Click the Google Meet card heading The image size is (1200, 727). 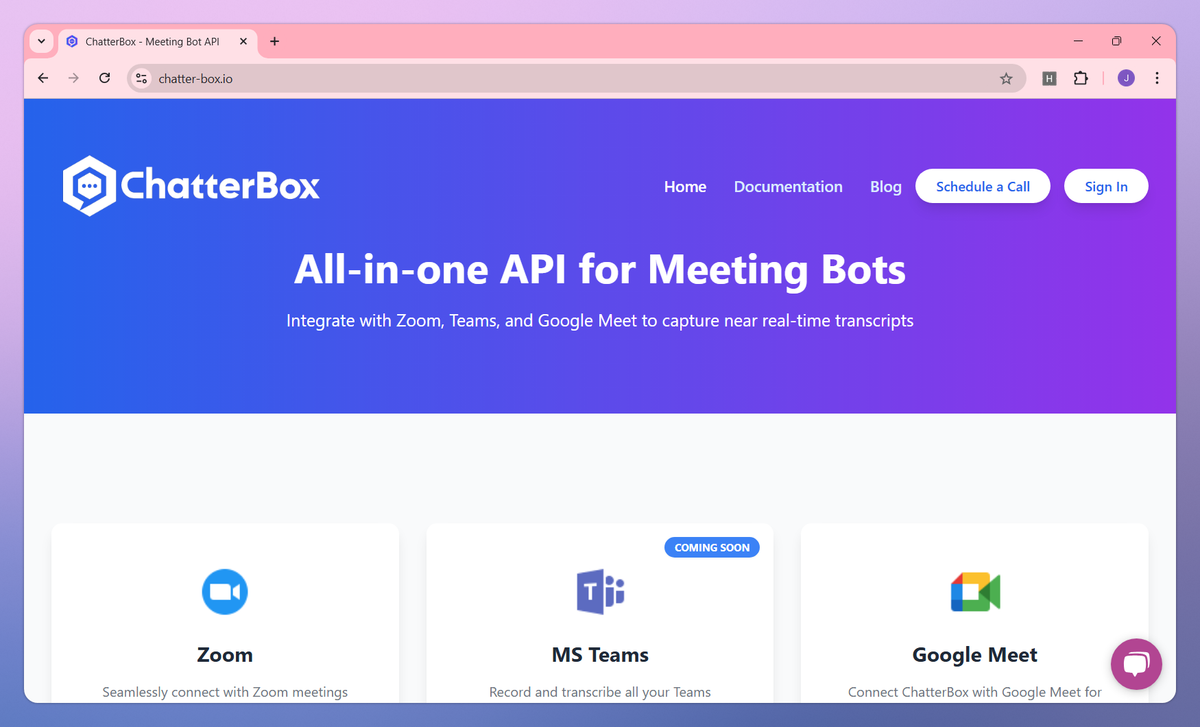pos(975,655)
